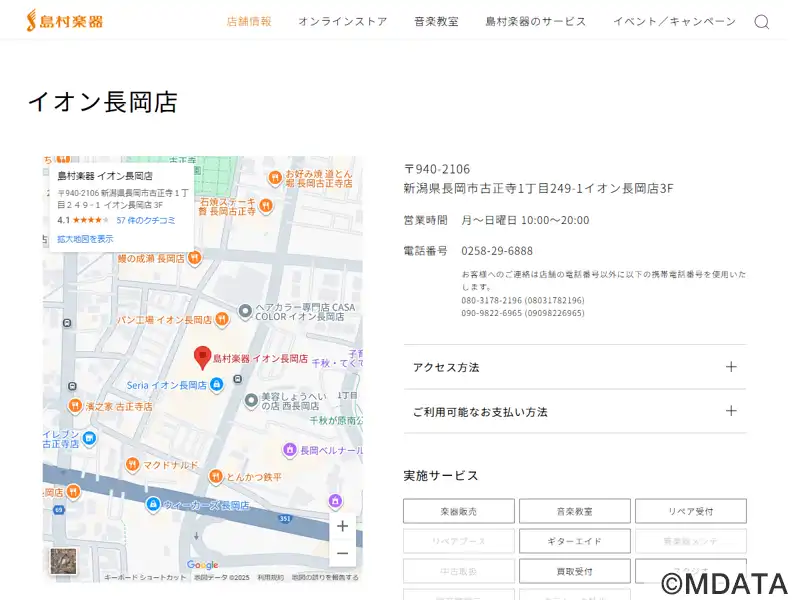Click the 〒940-2106 postal code text
800x600 pixels.
(x=437, y=169)
